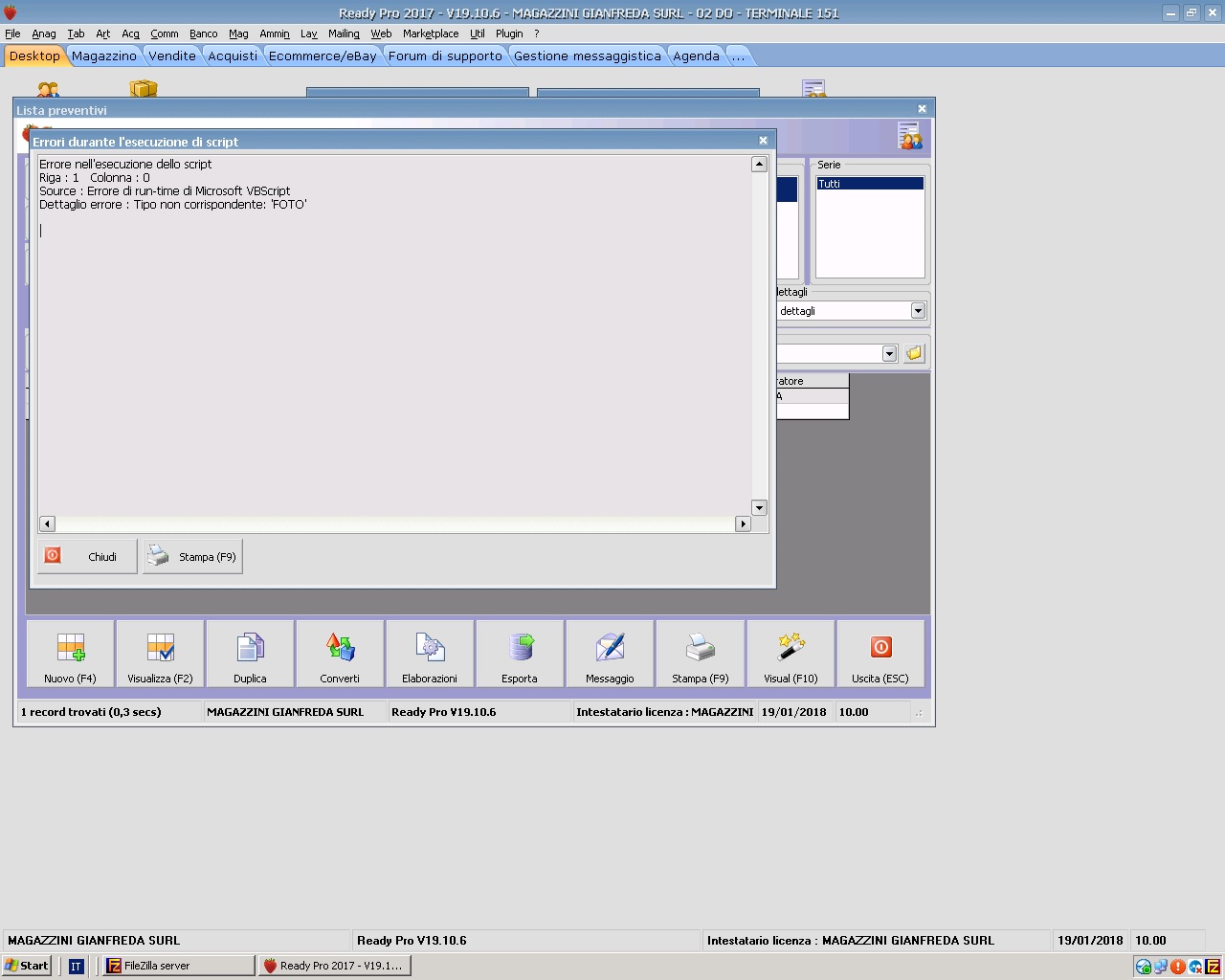The width and height of the screenshot is (1225, 980).
Task: Click the Chiudi button in the error dialog
Action: 87,556
